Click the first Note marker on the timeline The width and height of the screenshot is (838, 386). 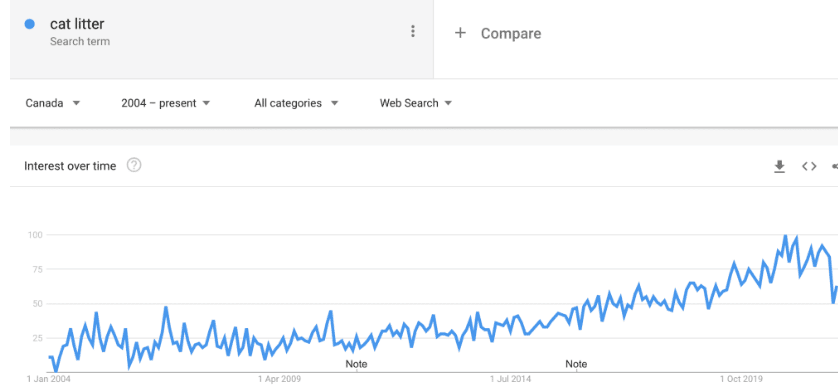tap(356, 364)
